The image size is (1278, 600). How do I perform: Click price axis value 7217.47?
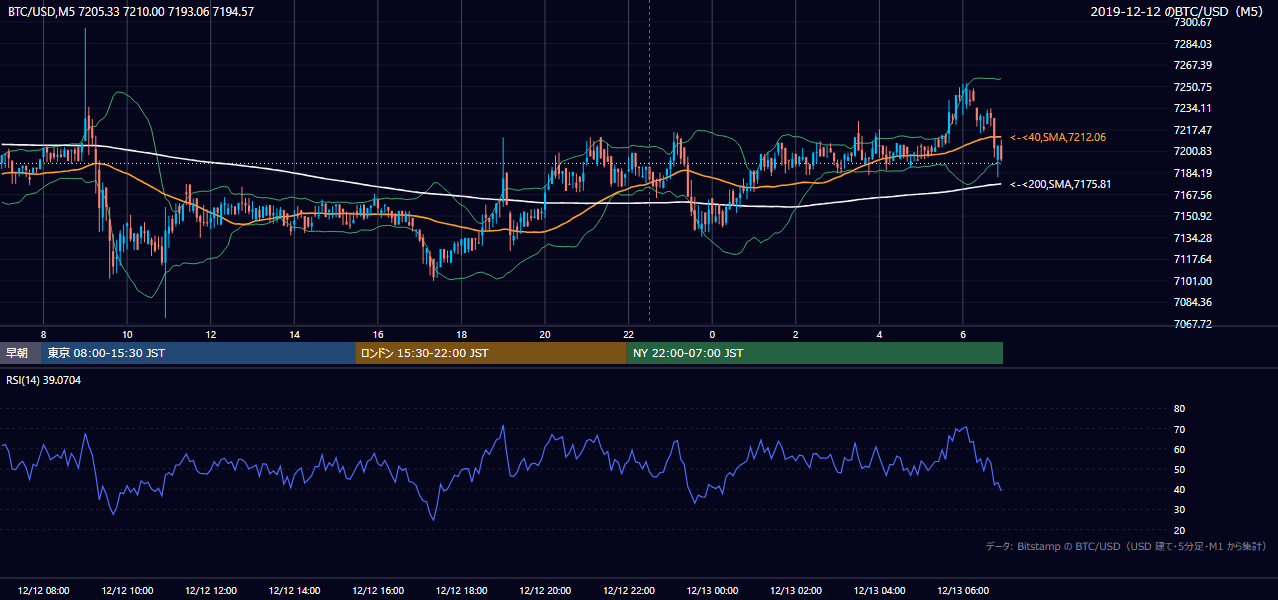1193,130
